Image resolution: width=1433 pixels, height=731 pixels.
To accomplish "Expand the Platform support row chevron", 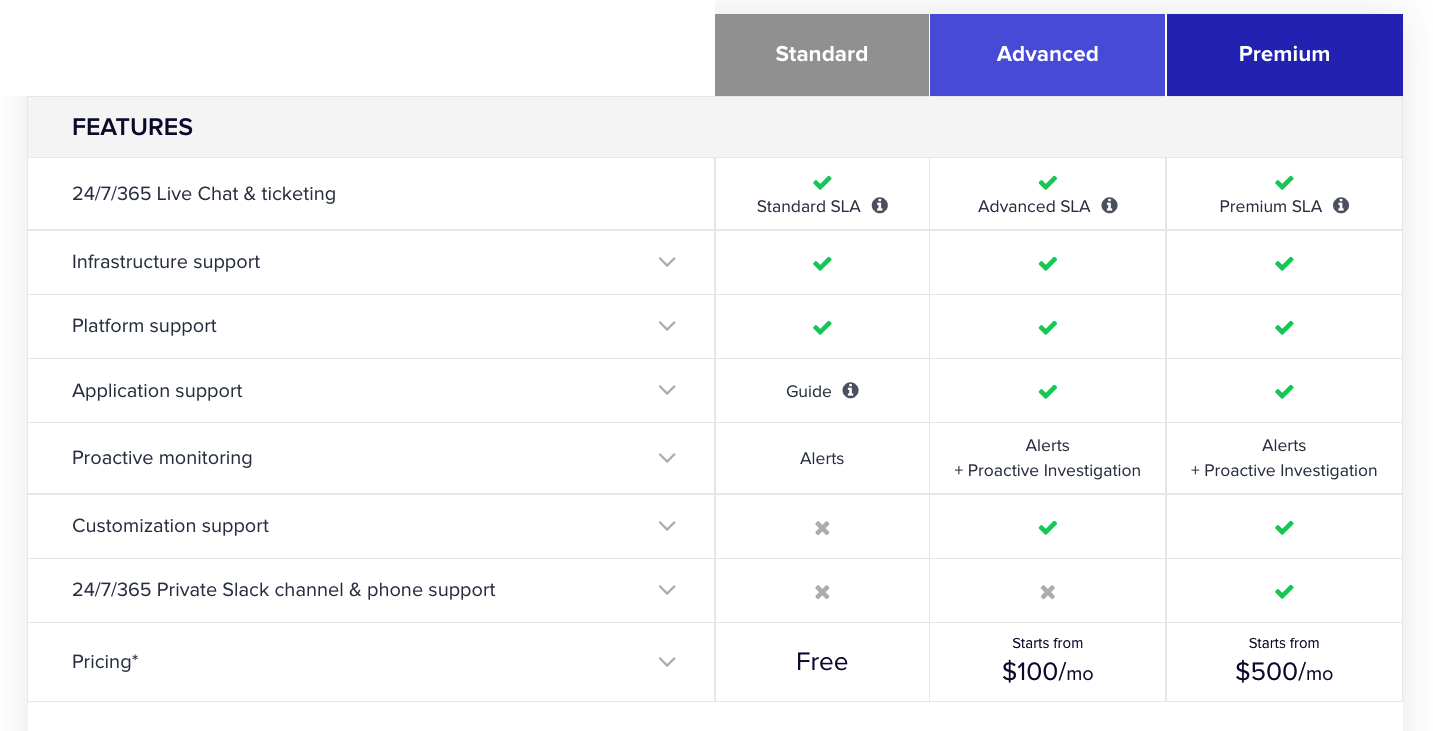I will 667,326.
